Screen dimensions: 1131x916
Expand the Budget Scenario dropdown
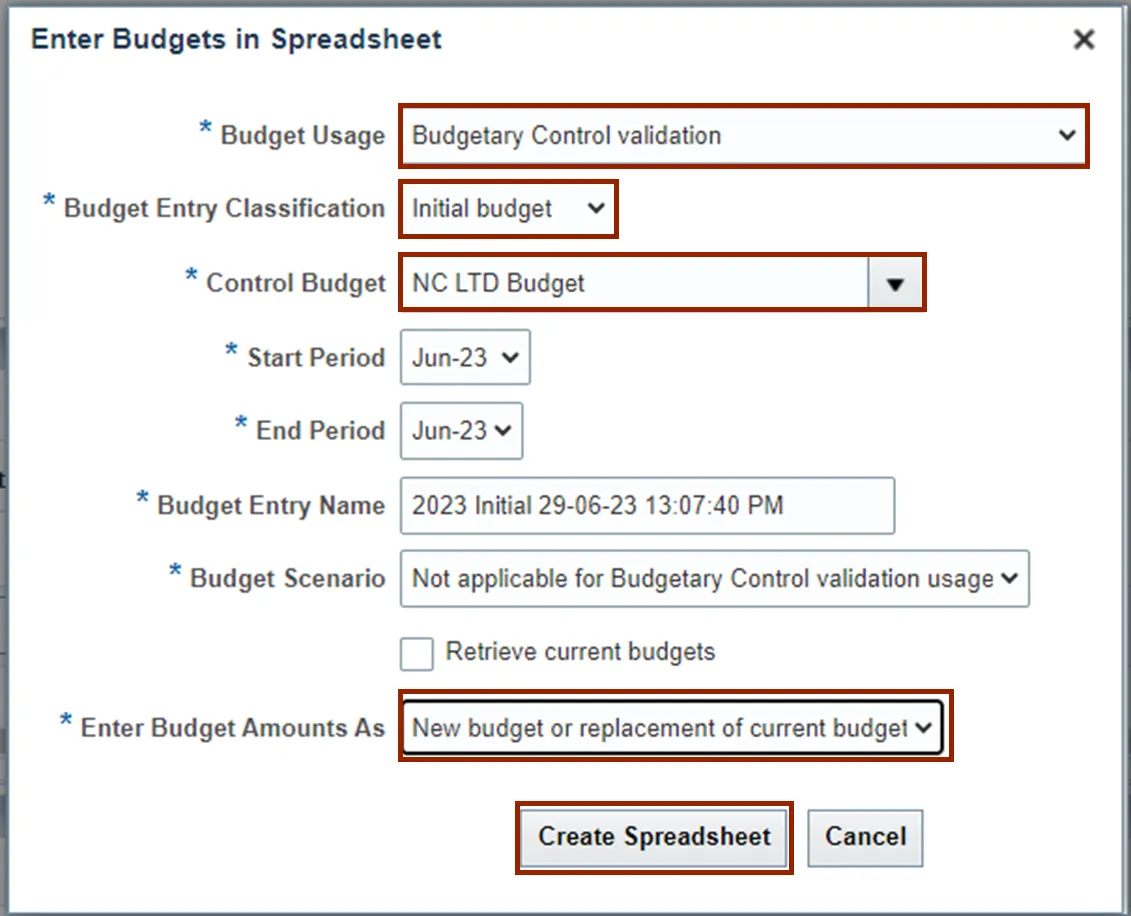[x=714, y=579]
